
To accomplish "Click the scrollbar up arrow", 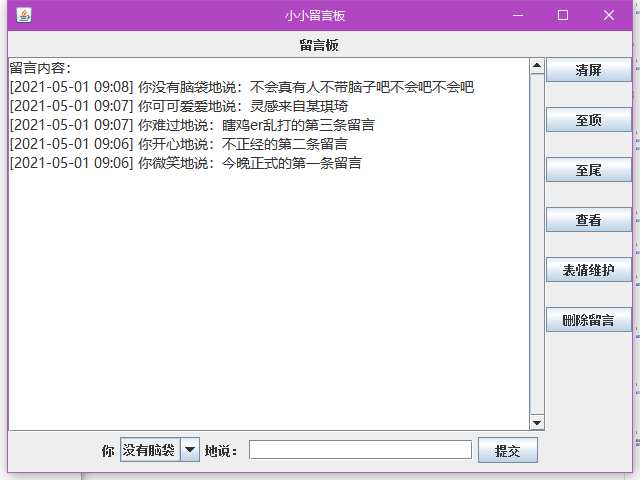I will point(537,67).
